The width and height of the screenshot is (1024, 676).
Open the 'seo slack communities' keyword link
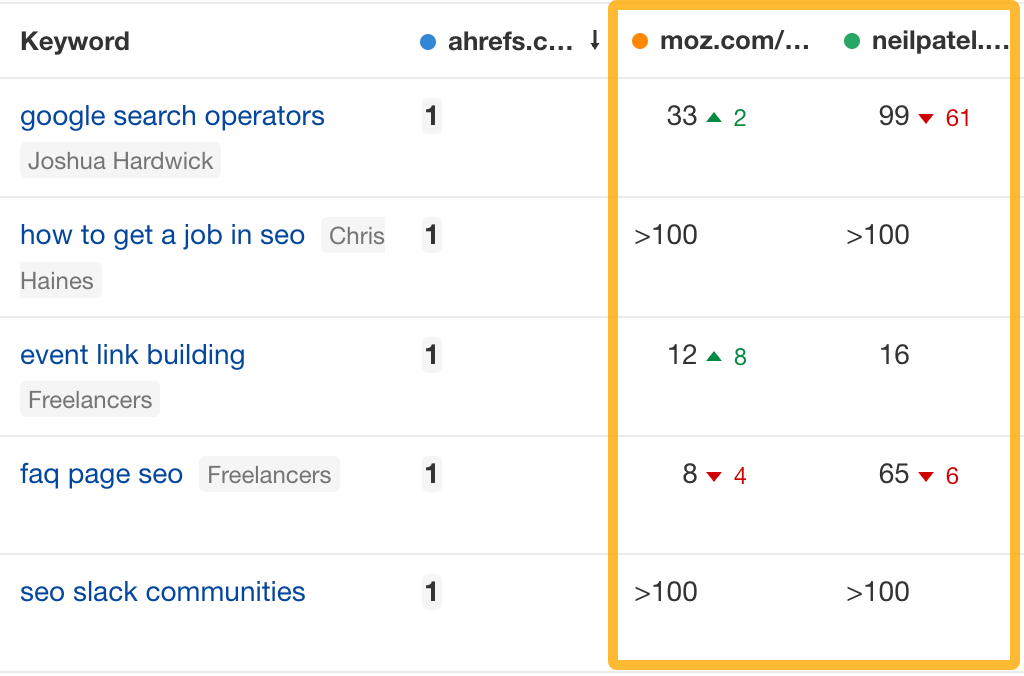pos(162,591)
